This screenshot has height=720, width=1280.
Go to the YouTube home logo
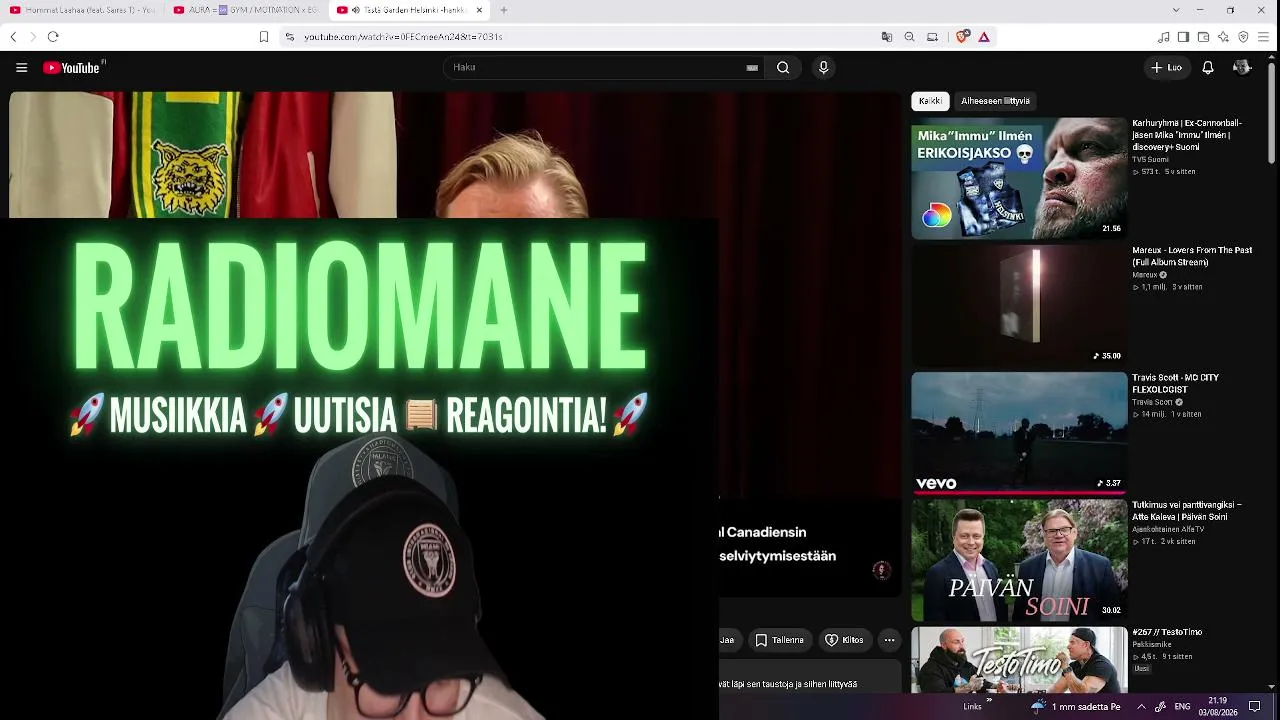point(73,68)
